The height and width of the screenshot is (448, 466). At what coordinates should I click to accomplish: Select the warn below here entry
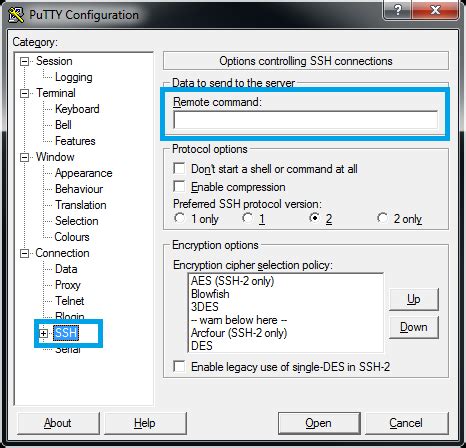(x=239, y=320)
